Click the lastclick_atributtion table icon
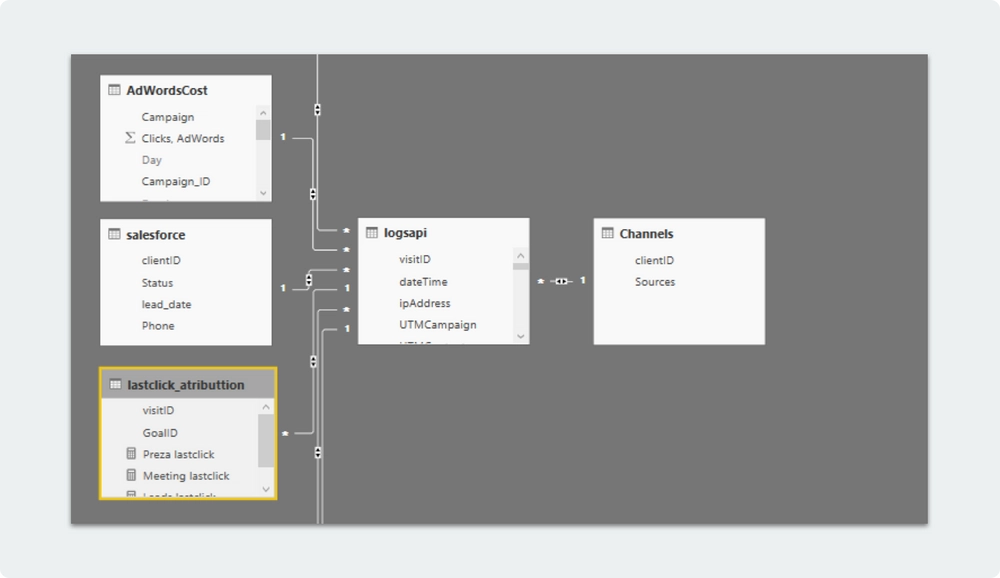 (x=115, y=384)
